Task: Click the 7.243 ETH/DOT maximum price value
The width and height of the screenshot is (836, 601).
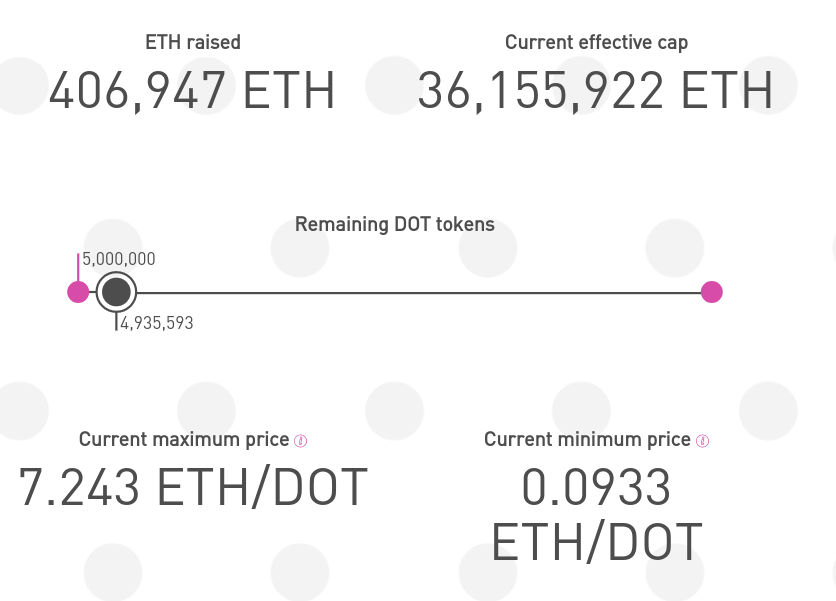Action: [x=193, y=487]
